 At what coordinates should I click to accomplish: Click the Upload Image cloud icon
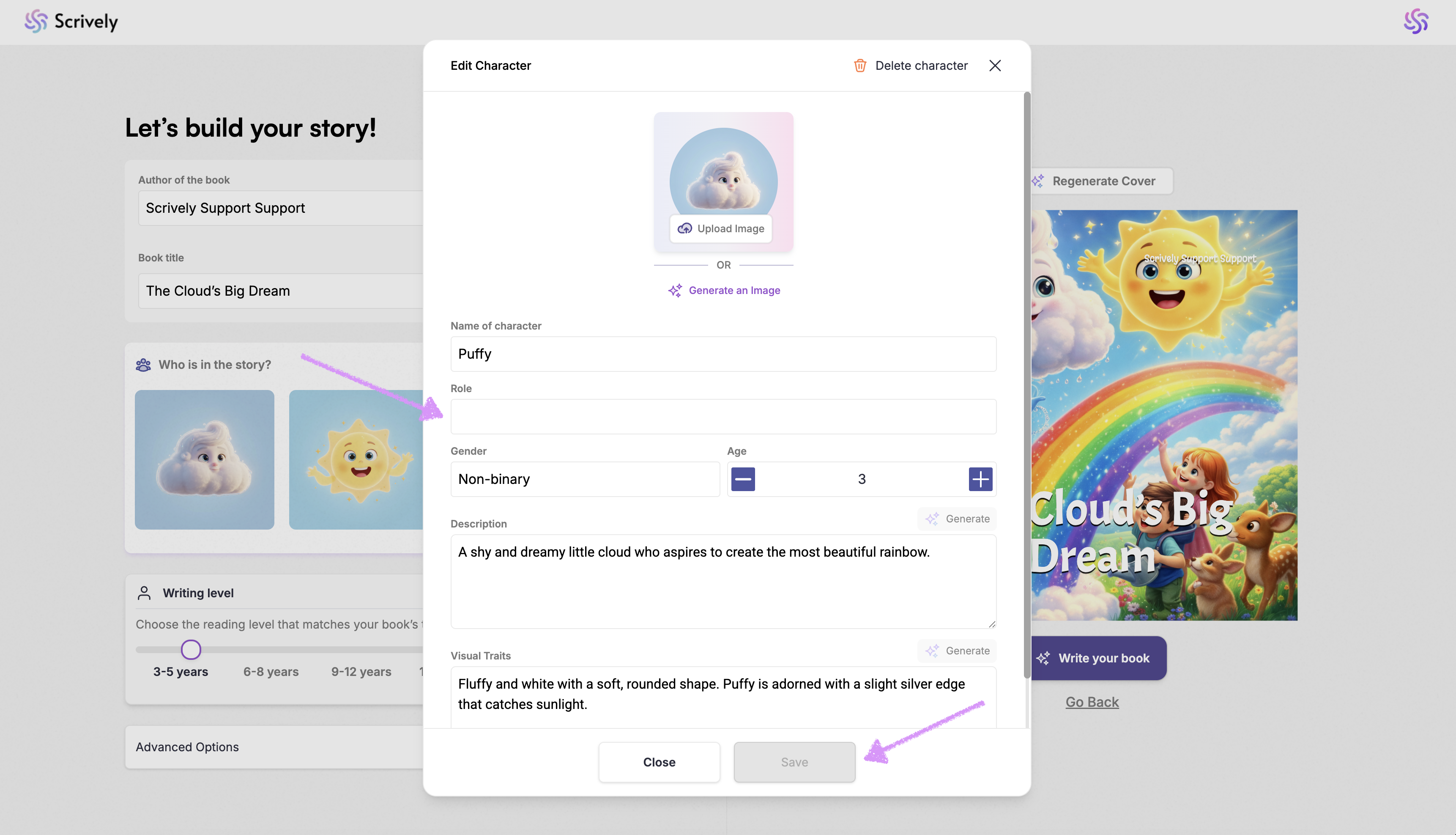(685, 228)
